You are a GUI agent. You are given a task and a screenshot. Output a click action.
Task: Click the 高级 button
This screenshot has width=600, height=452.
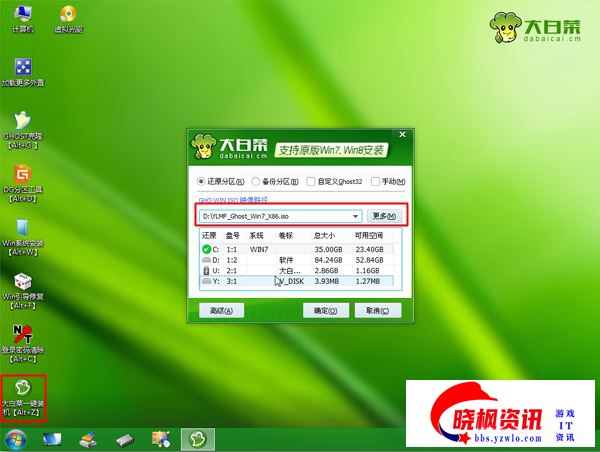221,311
